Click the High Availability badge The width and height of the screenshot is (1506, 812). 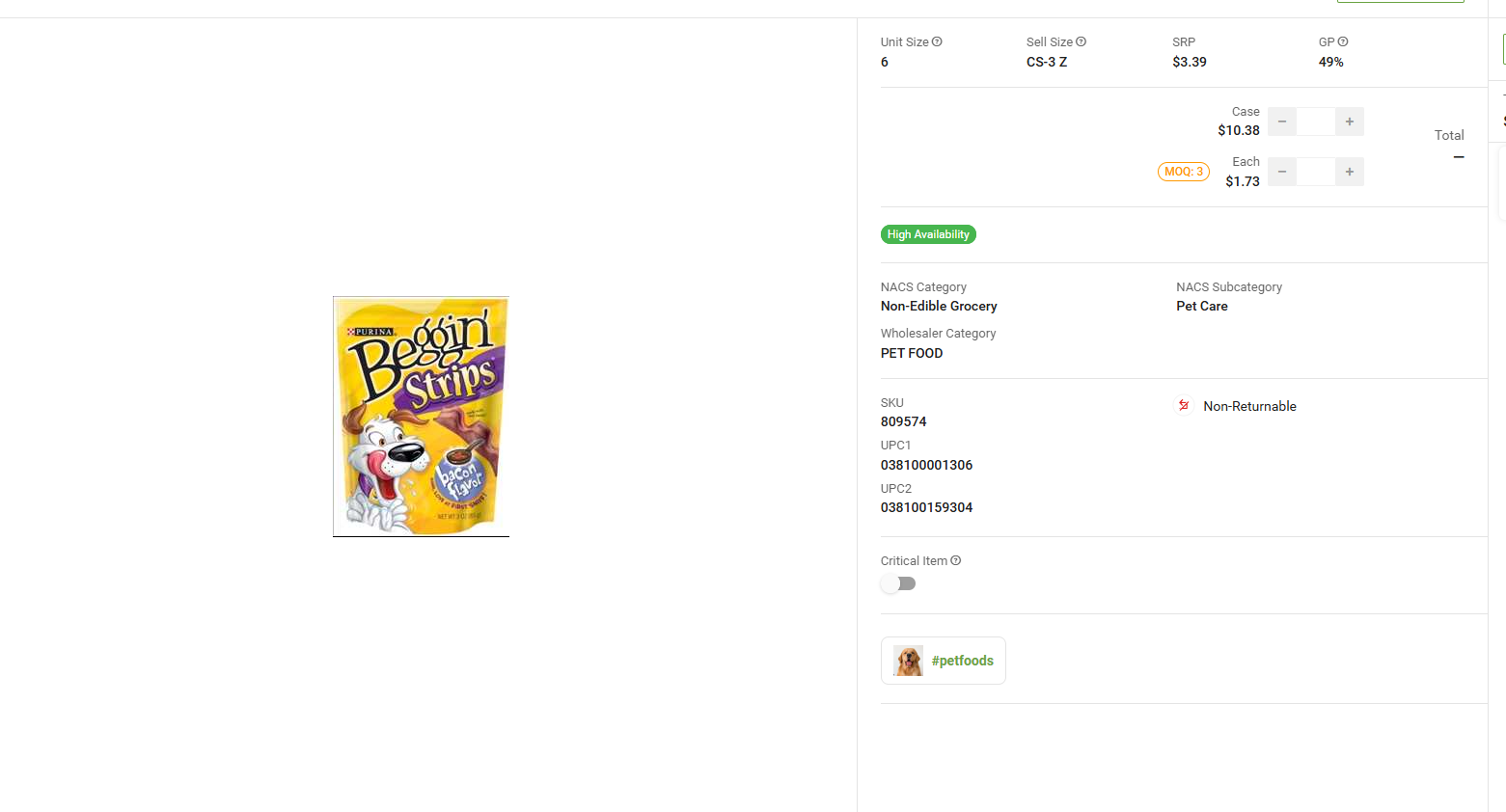coord(928,234)
